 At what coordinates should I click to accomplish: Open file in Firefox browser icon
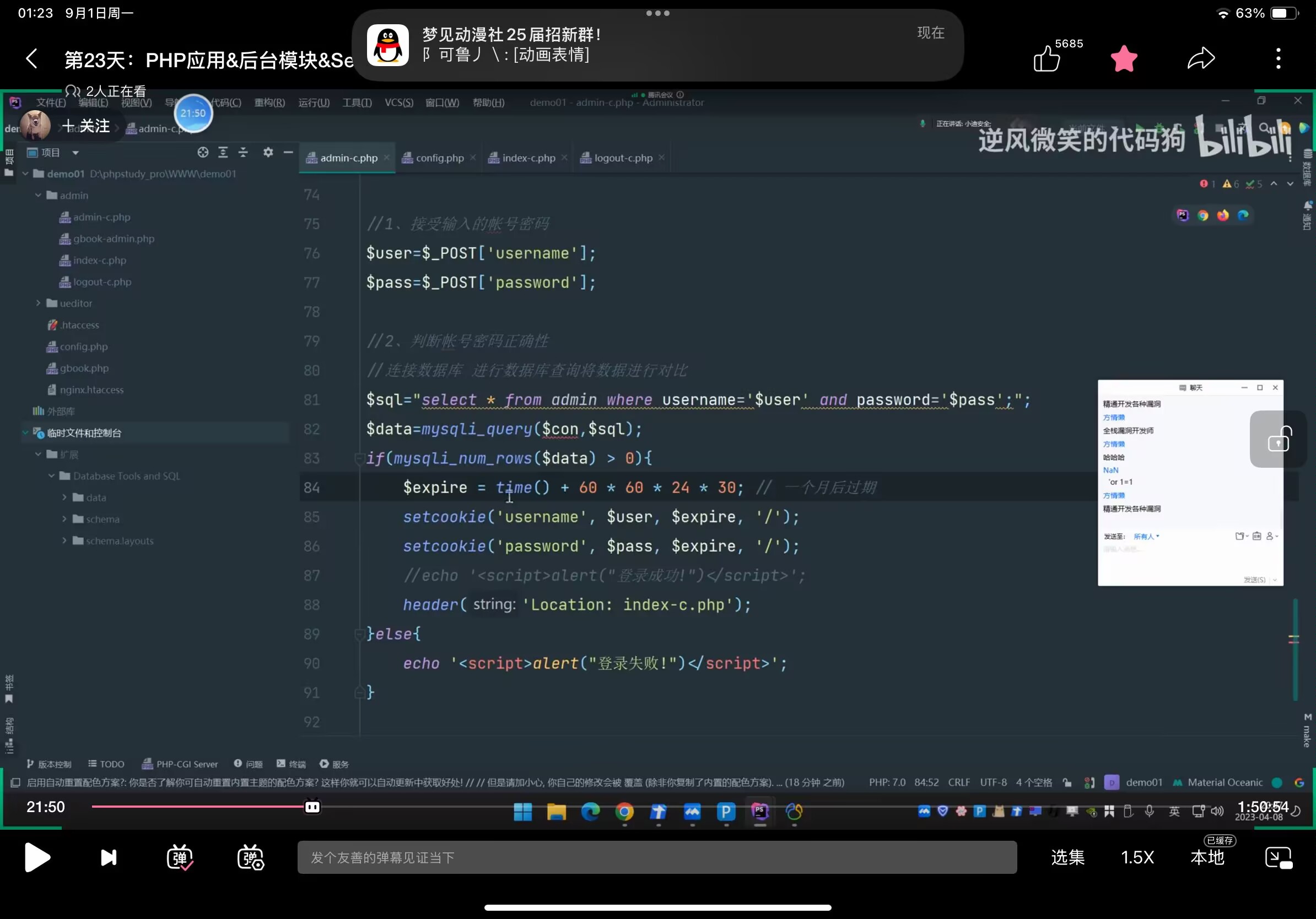(1222, 215)
